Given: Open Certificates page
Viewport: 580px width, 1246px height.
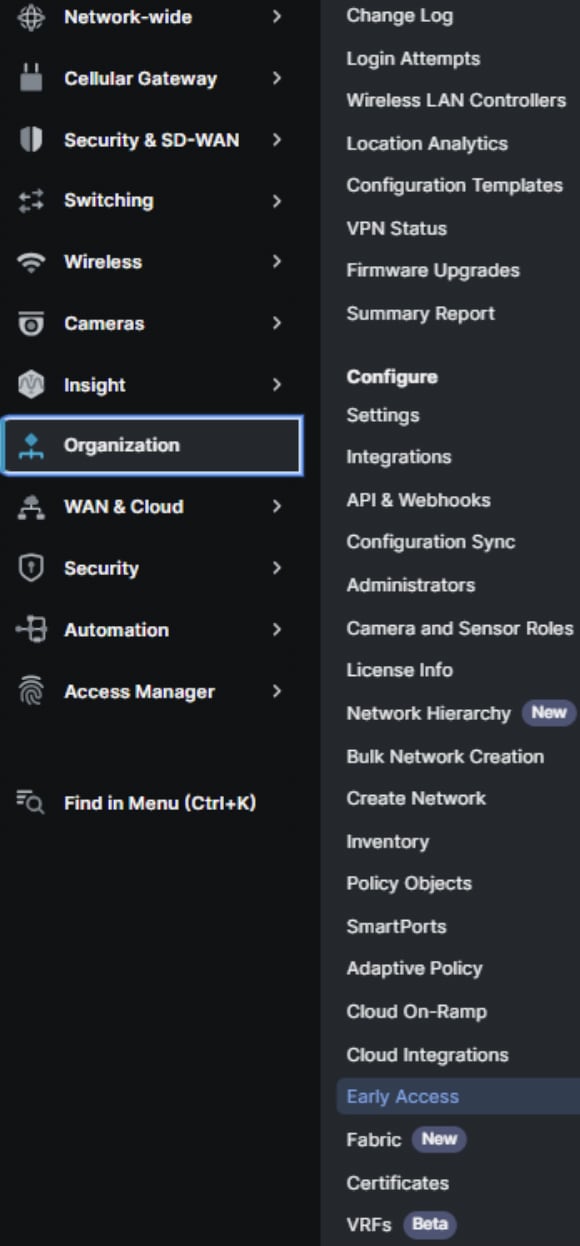Looking at the screenshot, I should point(397,1183).
